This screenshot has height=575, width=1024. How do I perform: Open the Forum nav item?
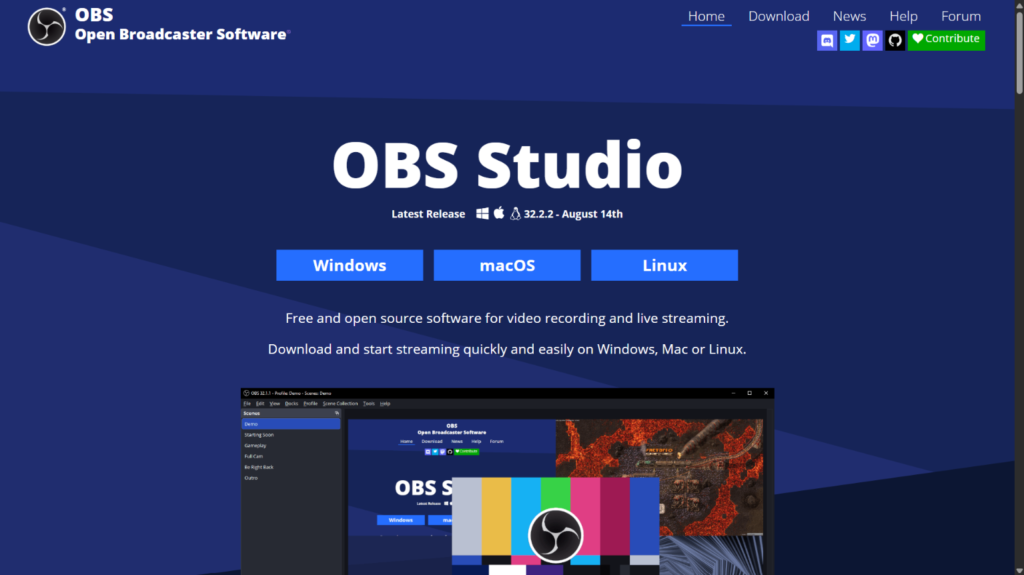click(961, 16)
